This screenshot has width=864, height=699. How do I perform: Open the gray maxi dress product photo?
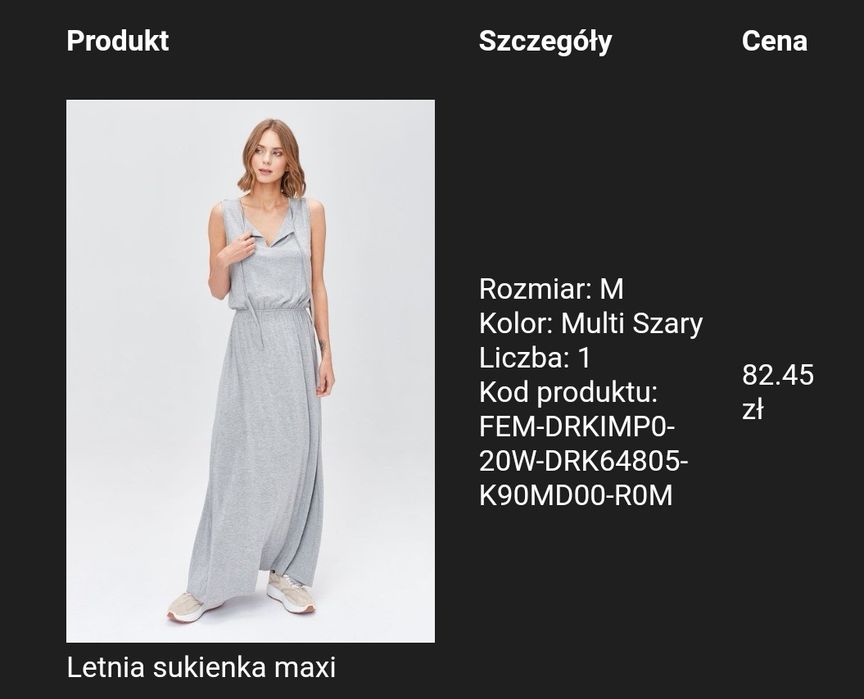(x=250, y=370)
